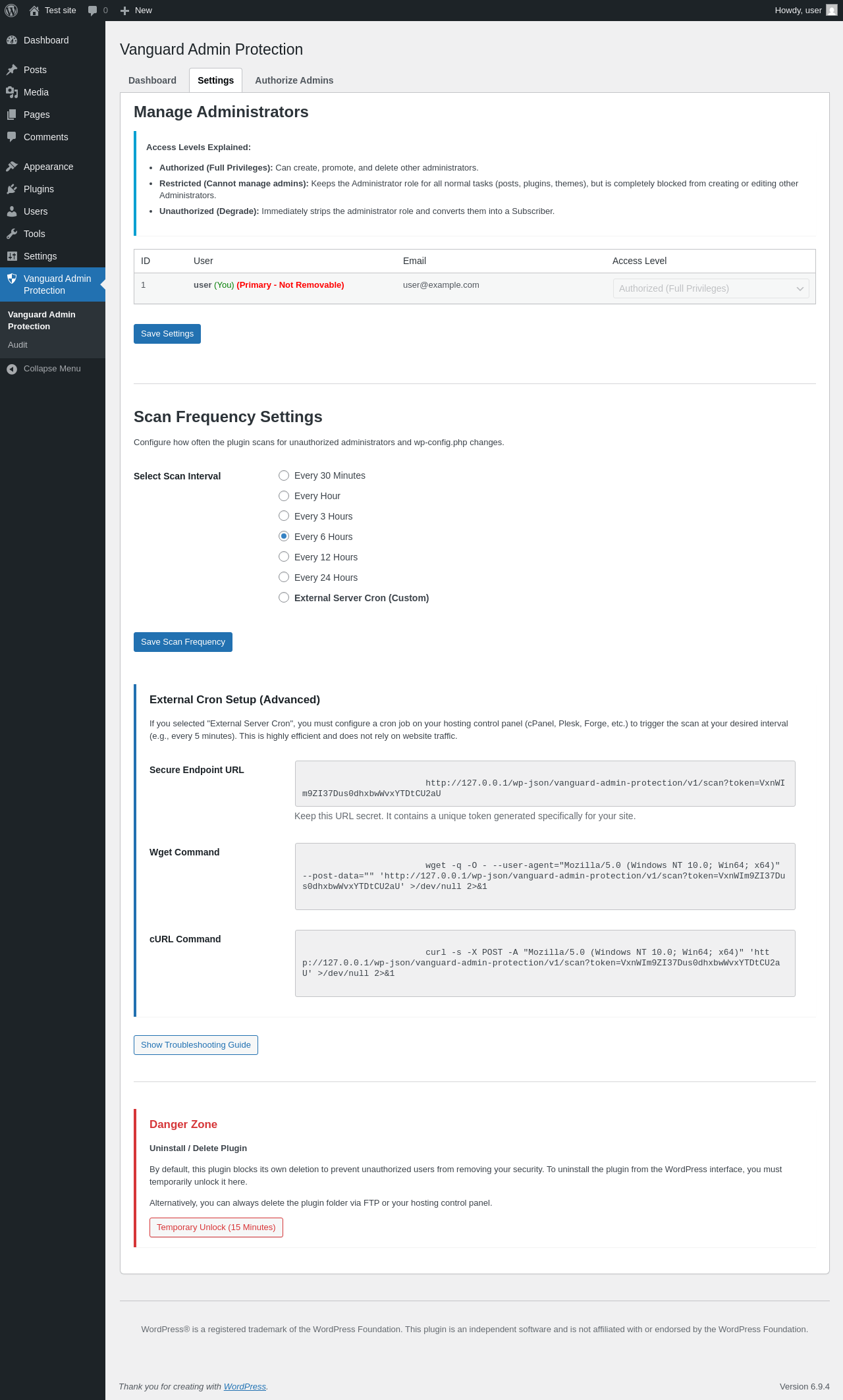Open the Plugins menu in sidebar

coord(53,189)
